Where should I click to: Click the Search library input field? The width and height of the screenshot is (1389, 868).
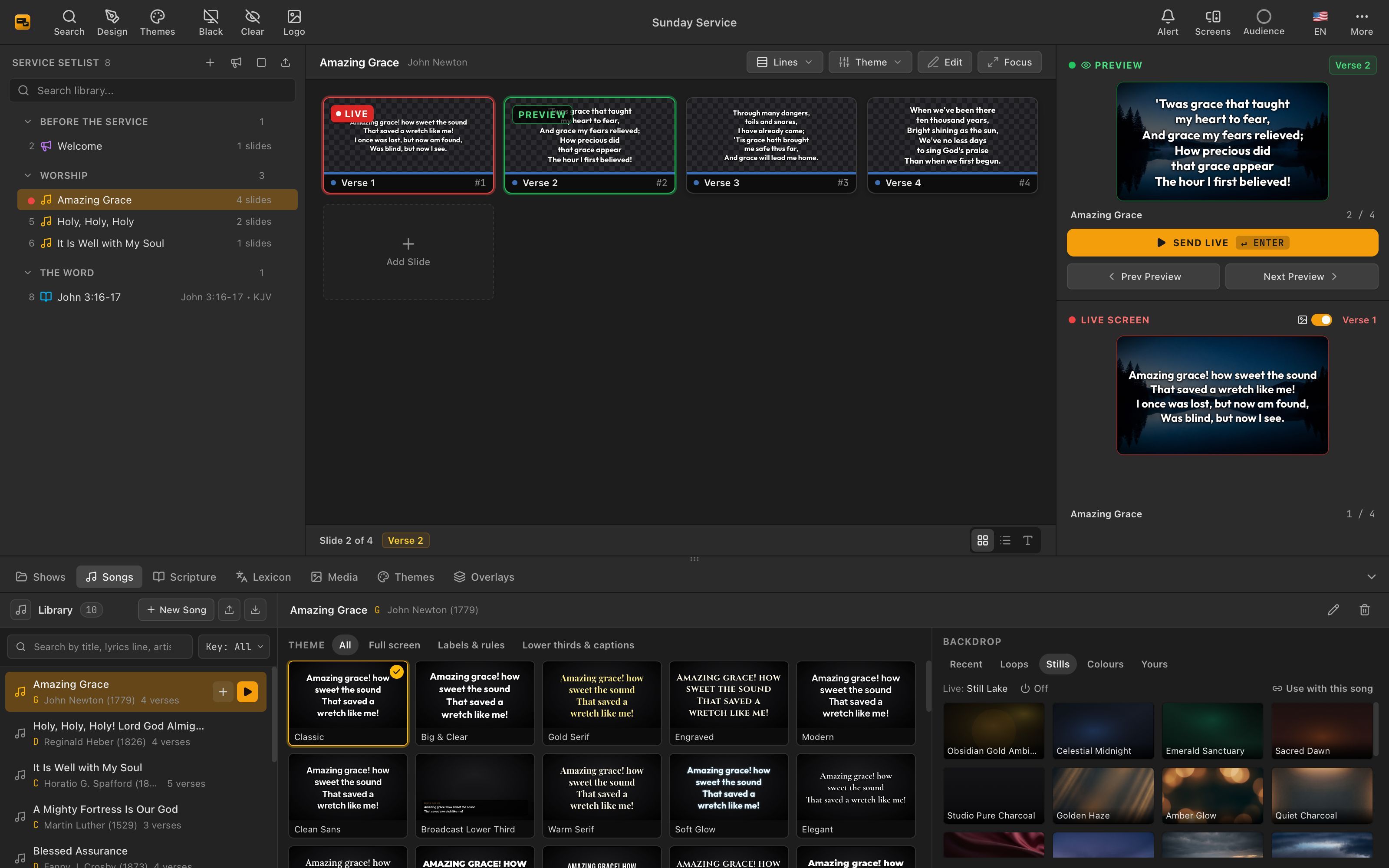point(152,91)
